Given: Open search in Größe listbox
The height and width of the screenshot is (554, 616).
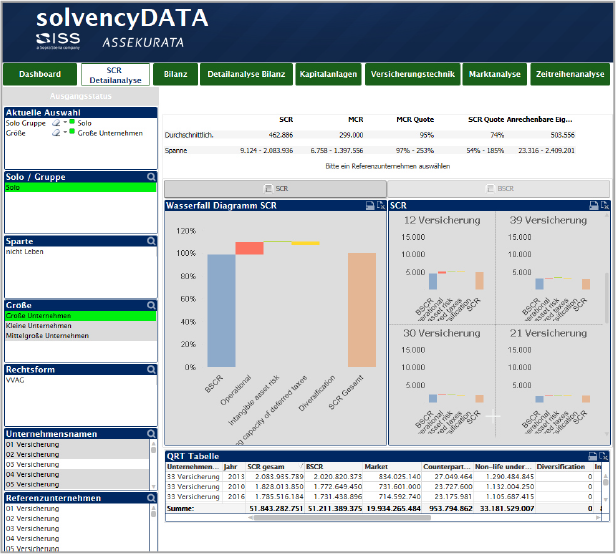Looking at the screenshot, I should coord(151,305).
